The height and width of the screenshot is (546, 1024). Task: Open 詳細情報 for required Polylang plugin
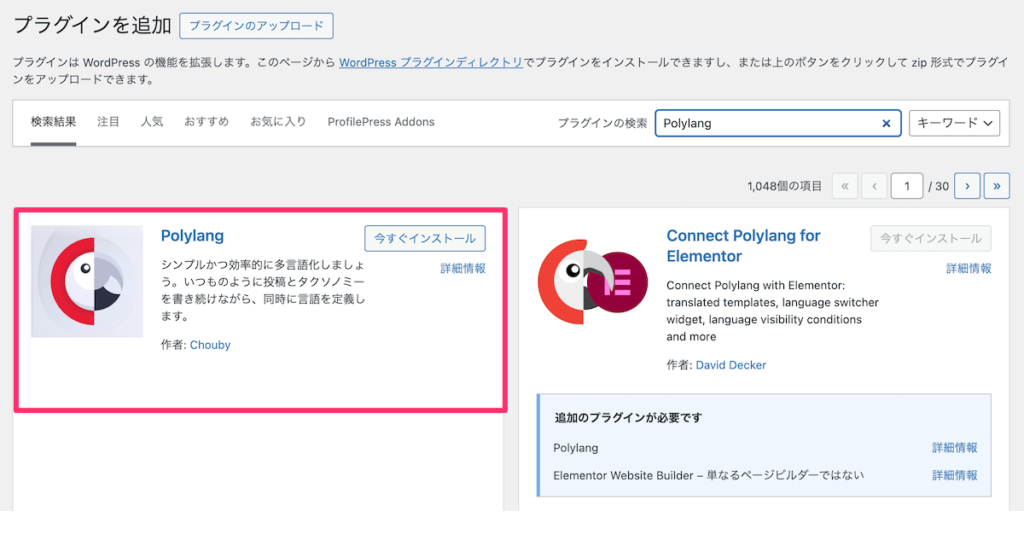click(955, 447)
